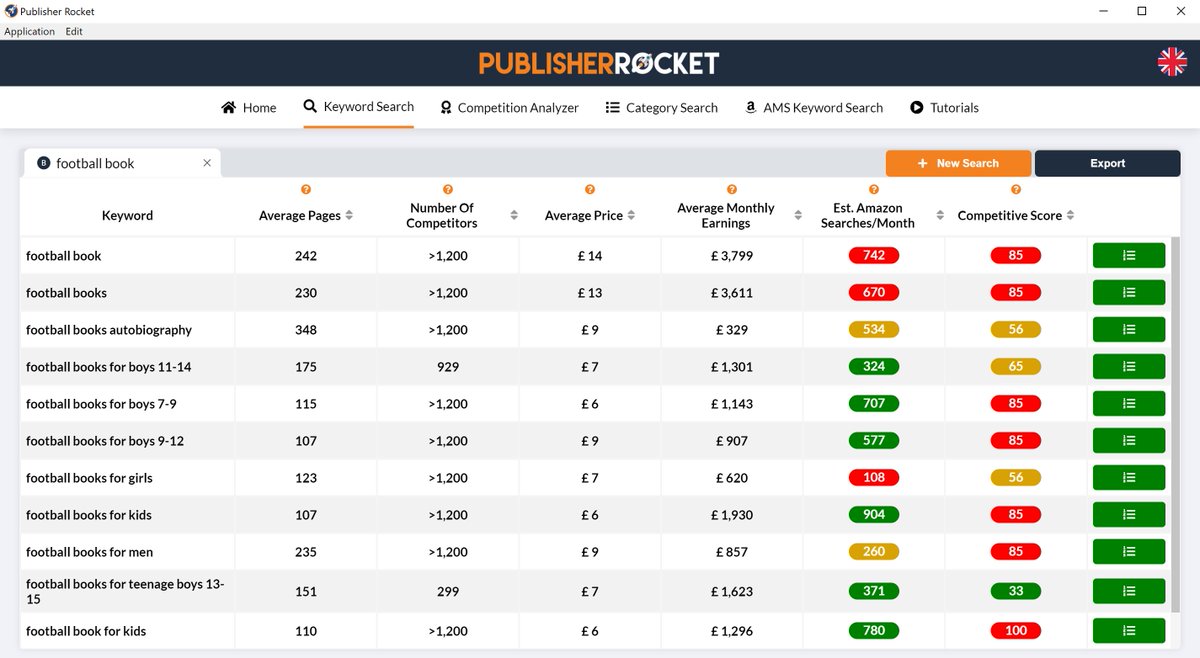Open details for 'football books for boys 11-14'
1200x658 pixels.
click(1129, 367)
